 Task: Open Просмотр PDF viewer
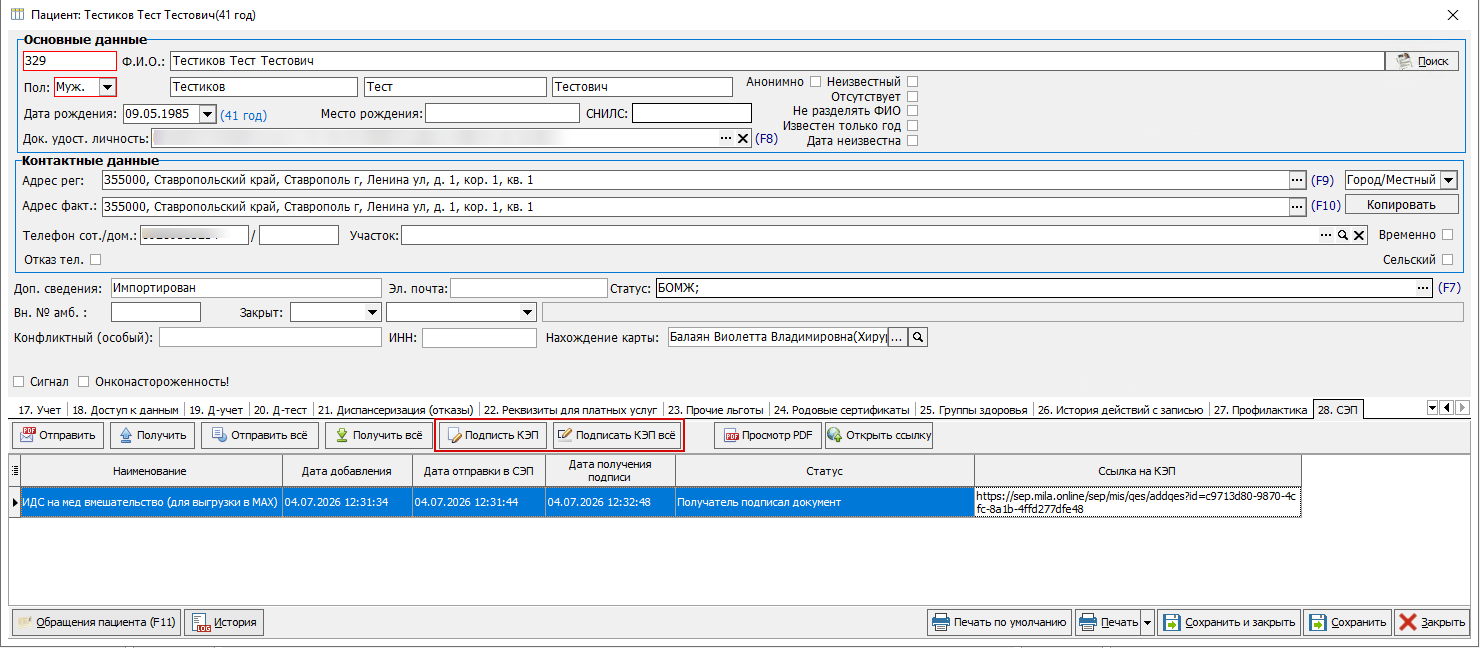(x=767, y=435)
